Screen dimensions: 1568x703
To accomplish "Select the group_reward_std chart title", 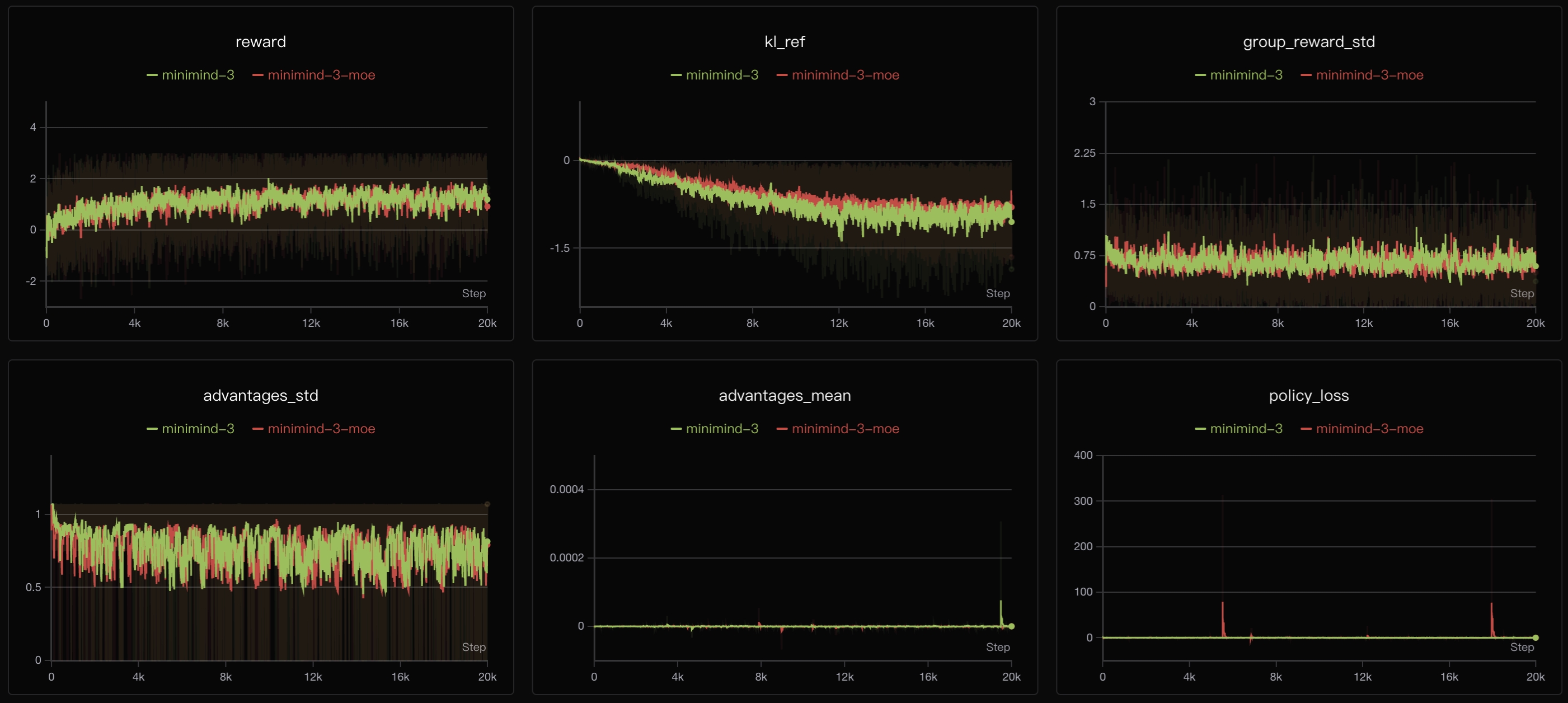I will coord(1308,41).
